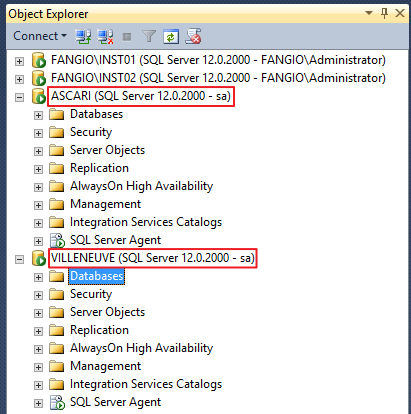Expand Replication under VILLENEUVE

tap(38, 331)
